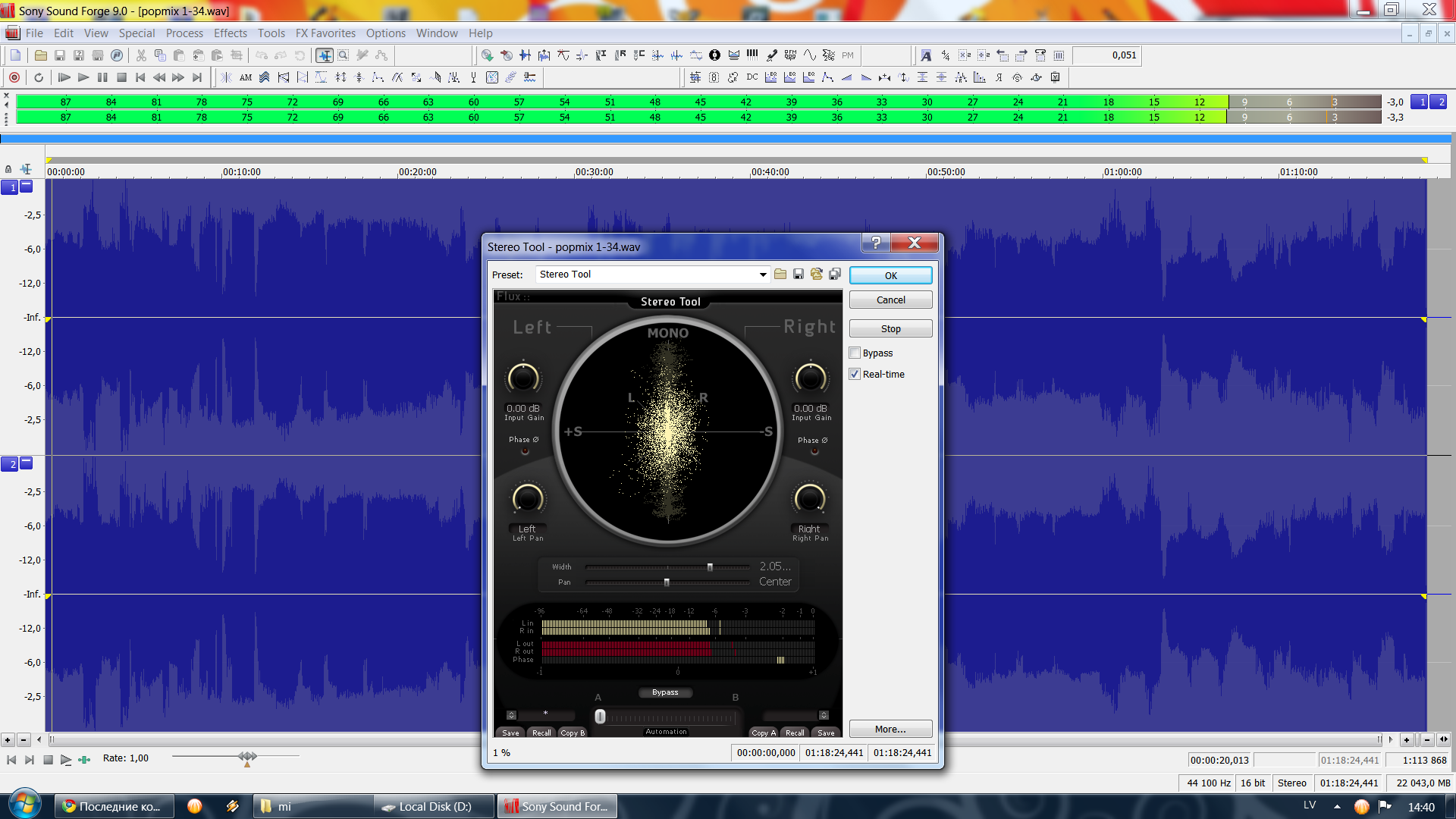This screenshot has width=1456, height=819.
Task: Click the More... button
Action: 891,729
